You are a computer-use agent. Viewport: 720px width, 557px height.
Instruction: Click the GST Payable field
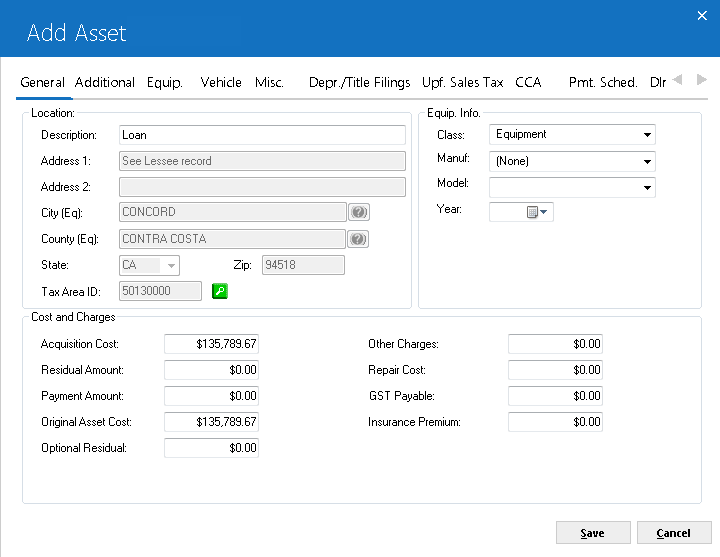[555, 396]
